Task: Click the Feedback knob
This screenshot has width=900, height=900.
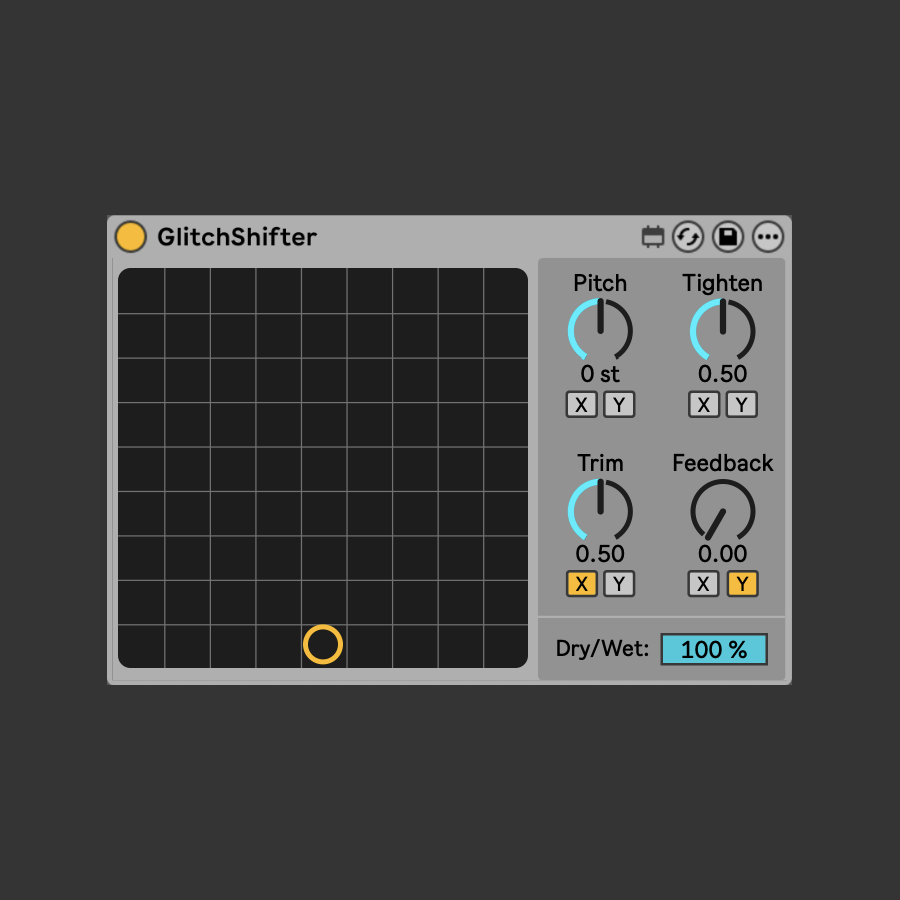Action: pyautogui.click(x=722, y=510)
